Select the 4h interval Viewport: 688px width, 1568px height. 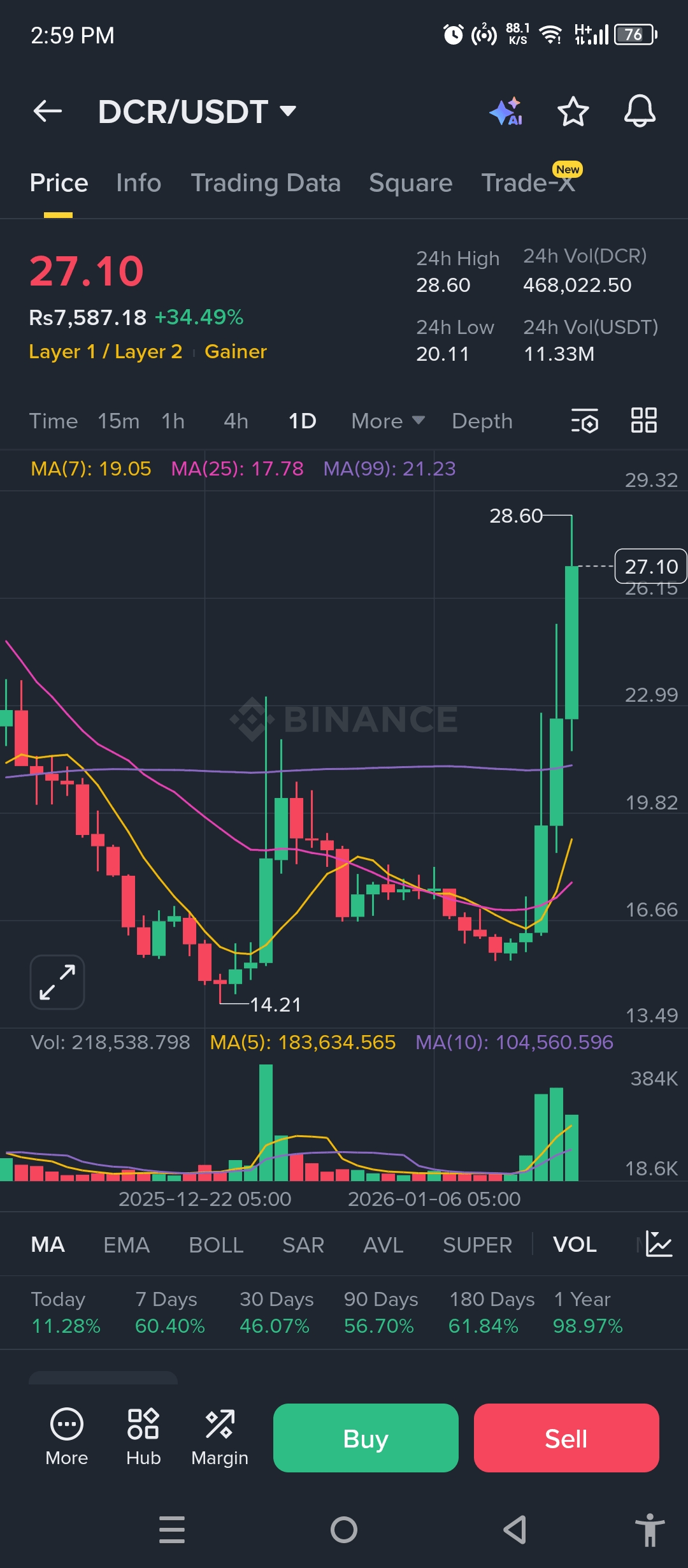click(x=236, y=421)
